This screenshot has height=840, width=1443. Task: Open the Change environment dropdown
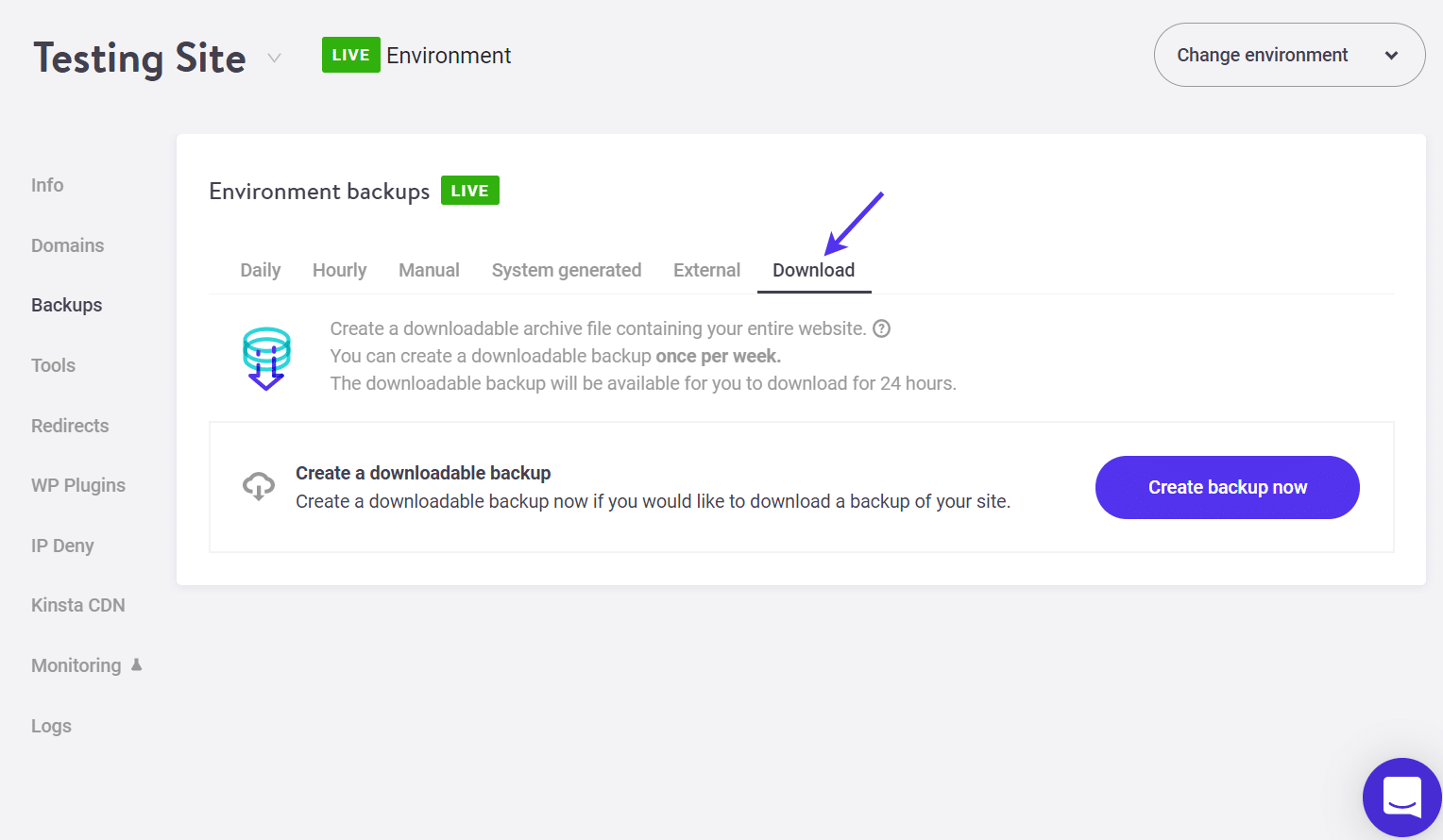coord(1288,55)
